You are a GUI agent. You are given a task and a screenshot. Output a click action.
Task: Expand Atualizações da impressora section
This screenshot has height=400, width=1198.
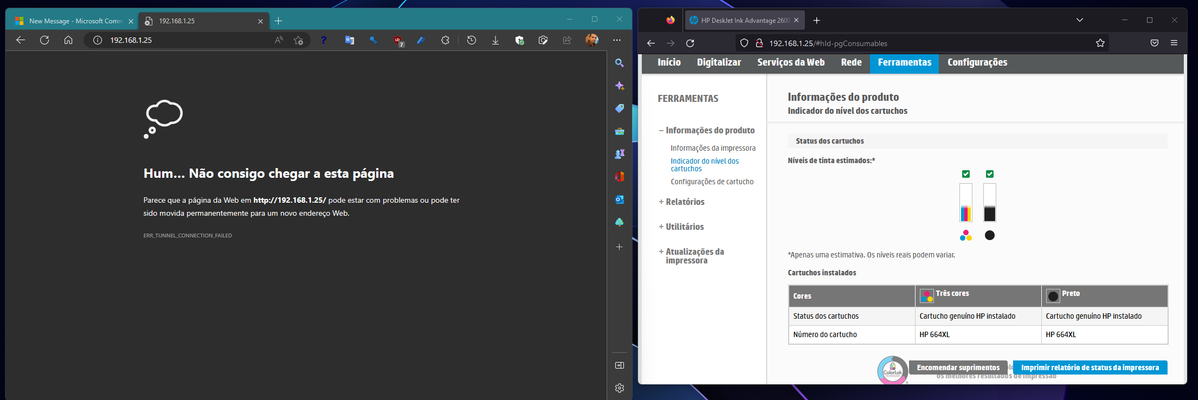(691, 256)
